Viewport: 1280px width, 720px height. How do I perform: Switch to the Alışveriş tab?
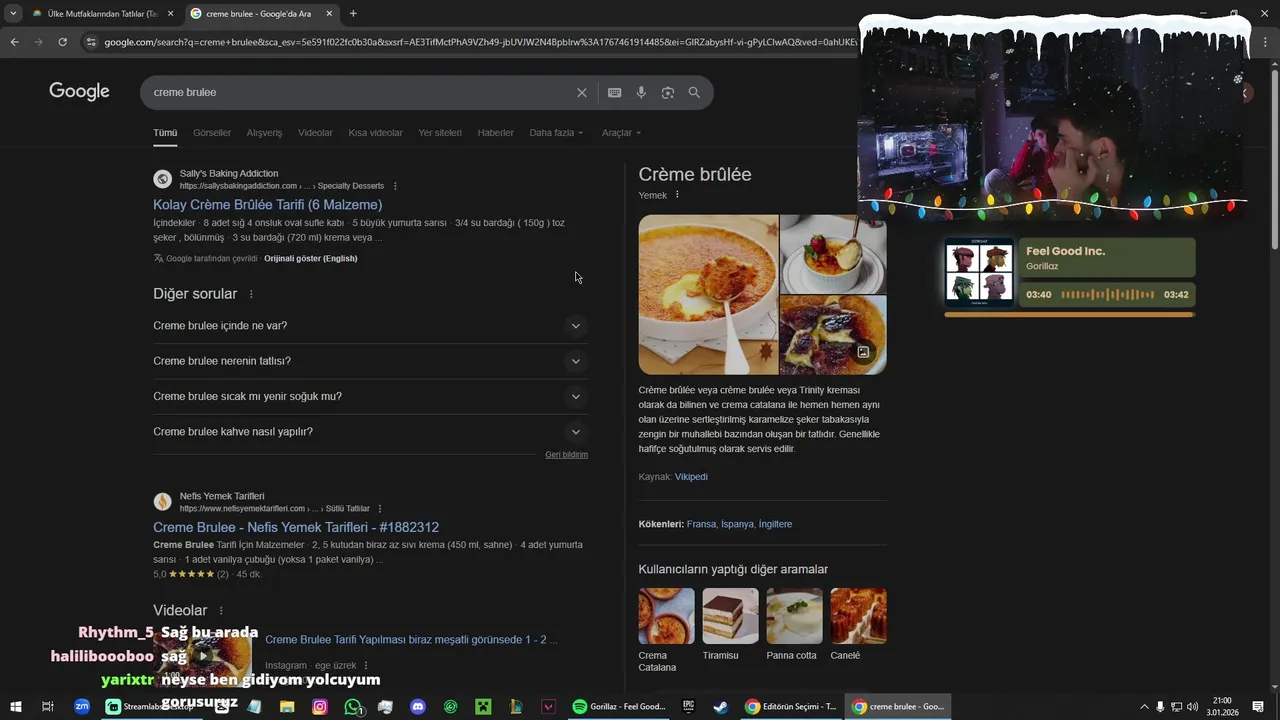point(265,133)
